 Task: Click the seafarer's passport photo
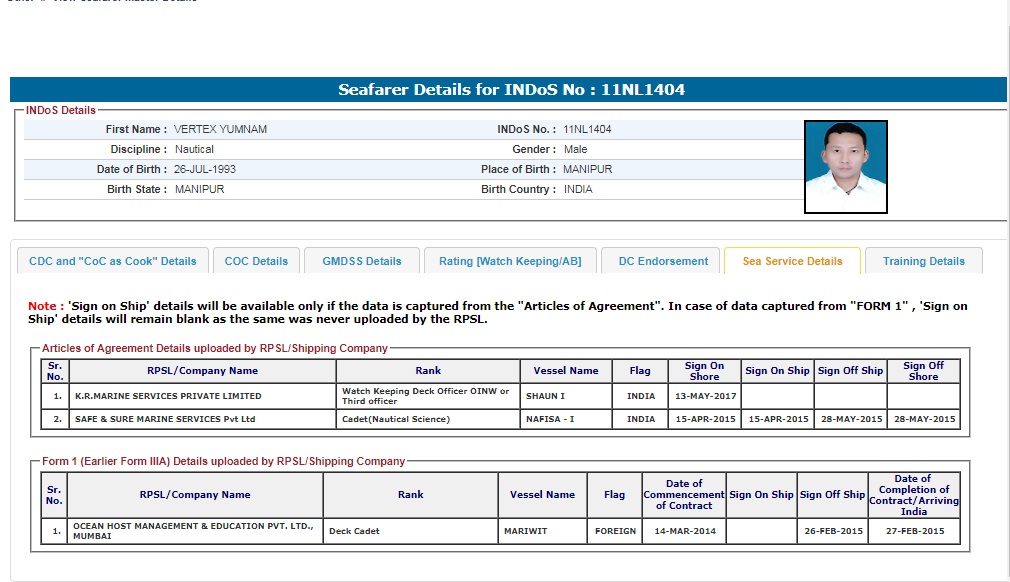[x=845, y=167]
